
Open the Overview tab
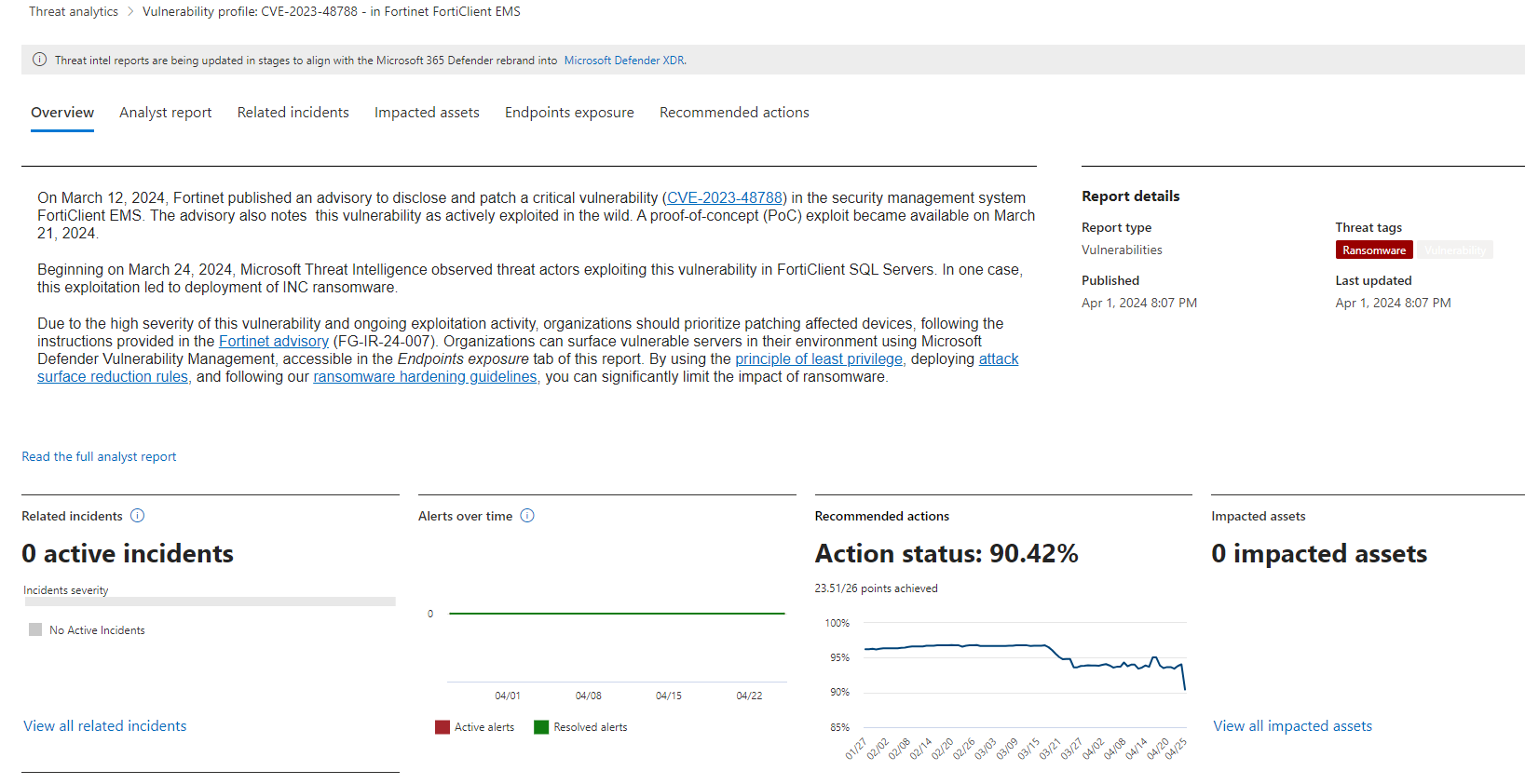point(62,113)
